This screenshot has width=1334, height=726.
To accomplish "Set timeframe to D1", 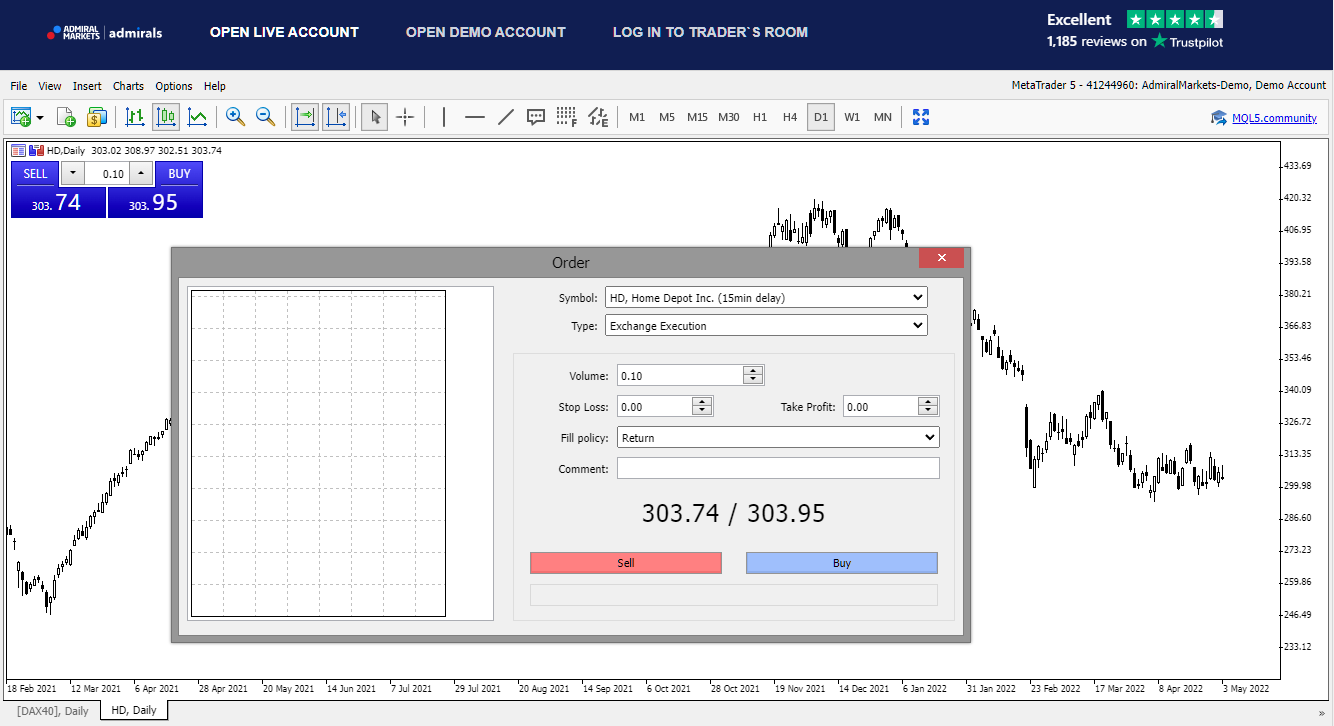I will click(x=821, y=117).
